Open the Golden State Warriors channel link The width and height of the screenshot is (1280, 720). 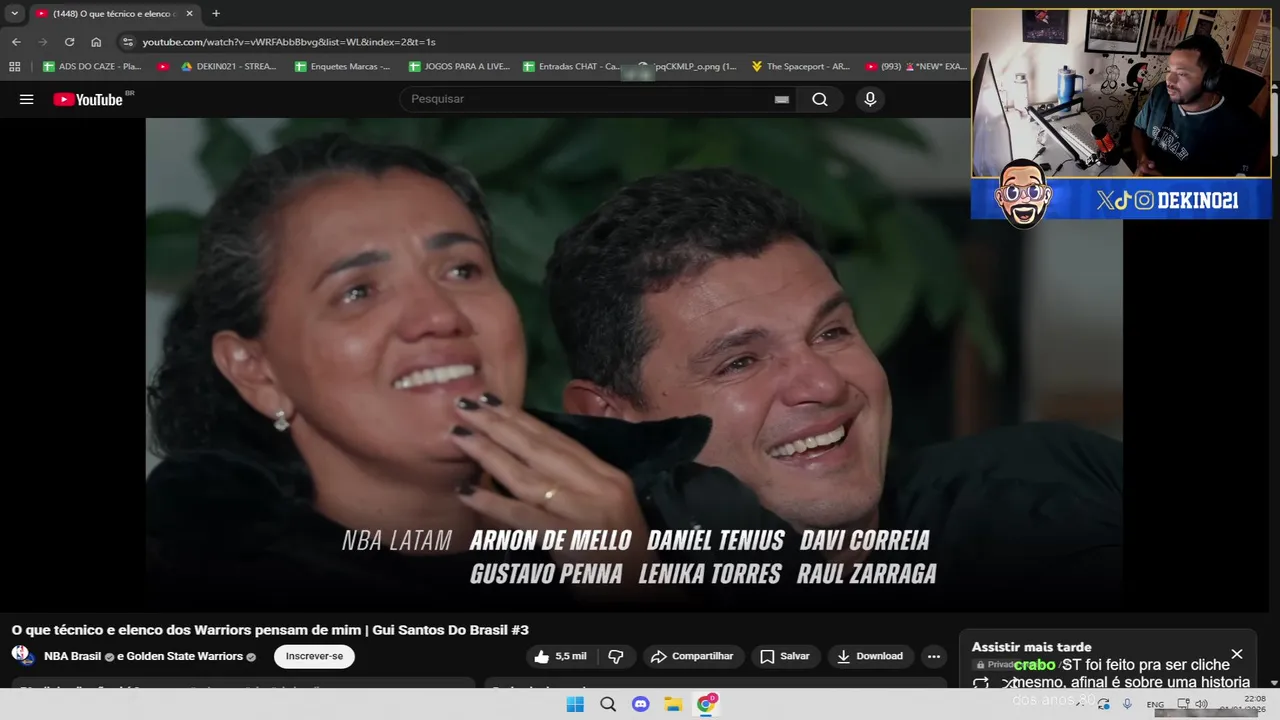point(186,656)
